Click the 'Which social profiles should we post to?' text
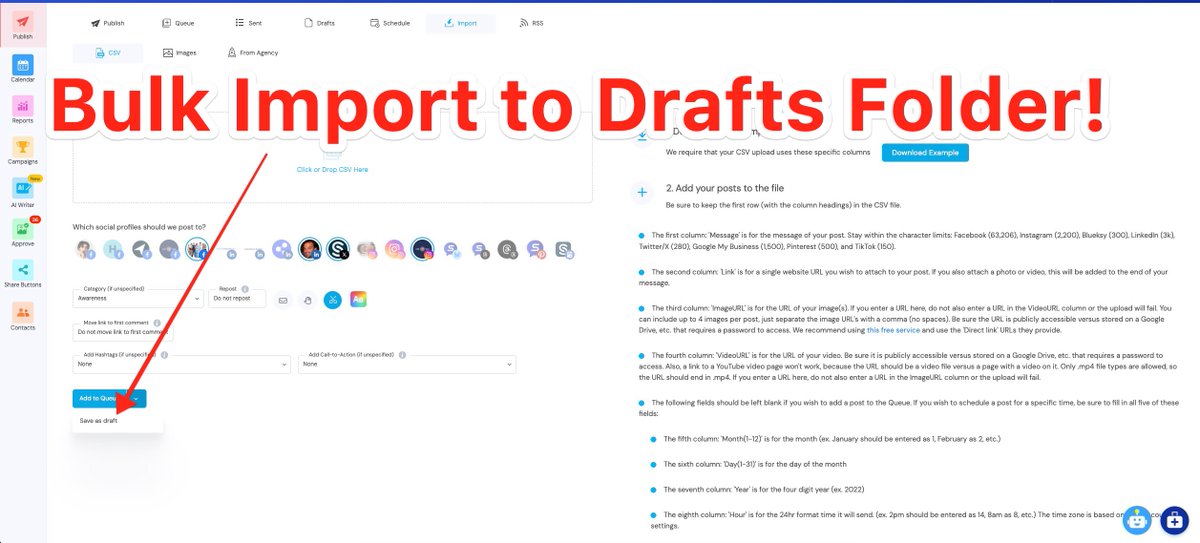 [x=140, y=227]
